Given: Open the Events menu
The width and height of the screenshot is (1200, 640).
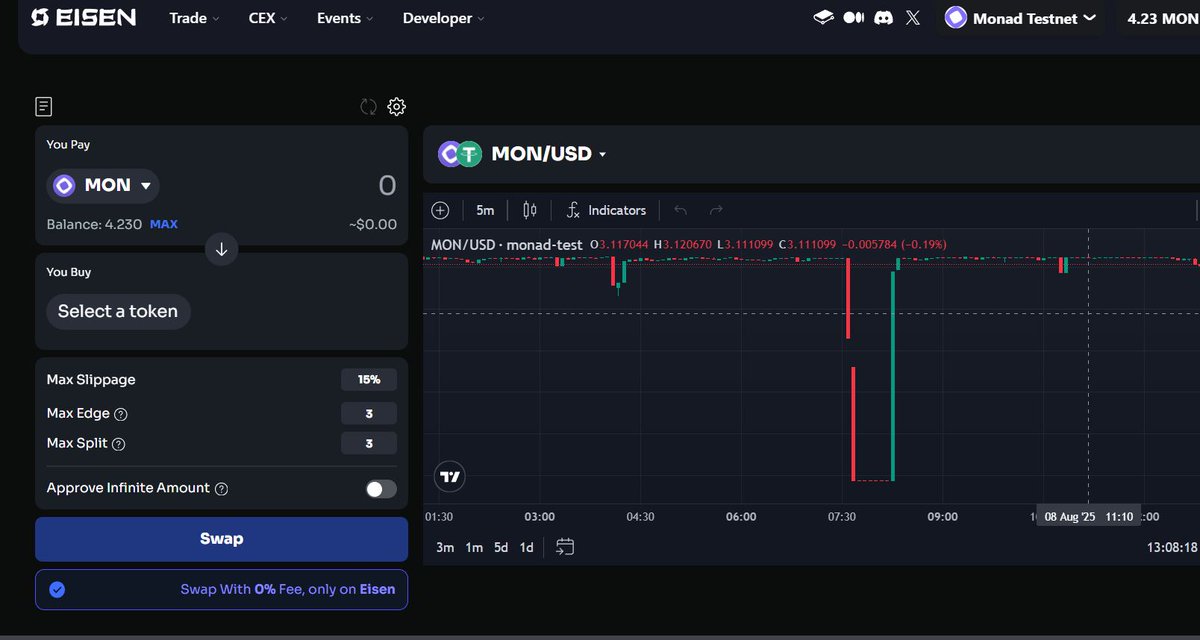Looking at the screenshot, I should pos(345,18).
